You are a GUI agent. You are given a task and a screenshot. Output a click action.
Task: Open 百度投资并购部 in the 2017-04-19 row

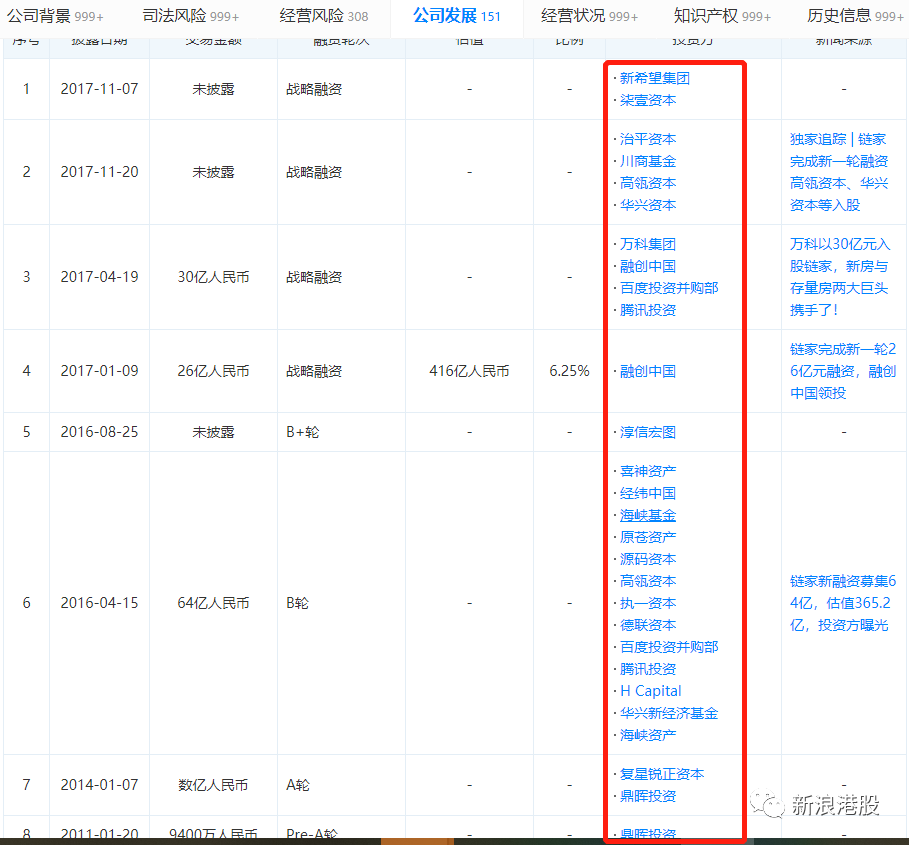pos(669,288)
